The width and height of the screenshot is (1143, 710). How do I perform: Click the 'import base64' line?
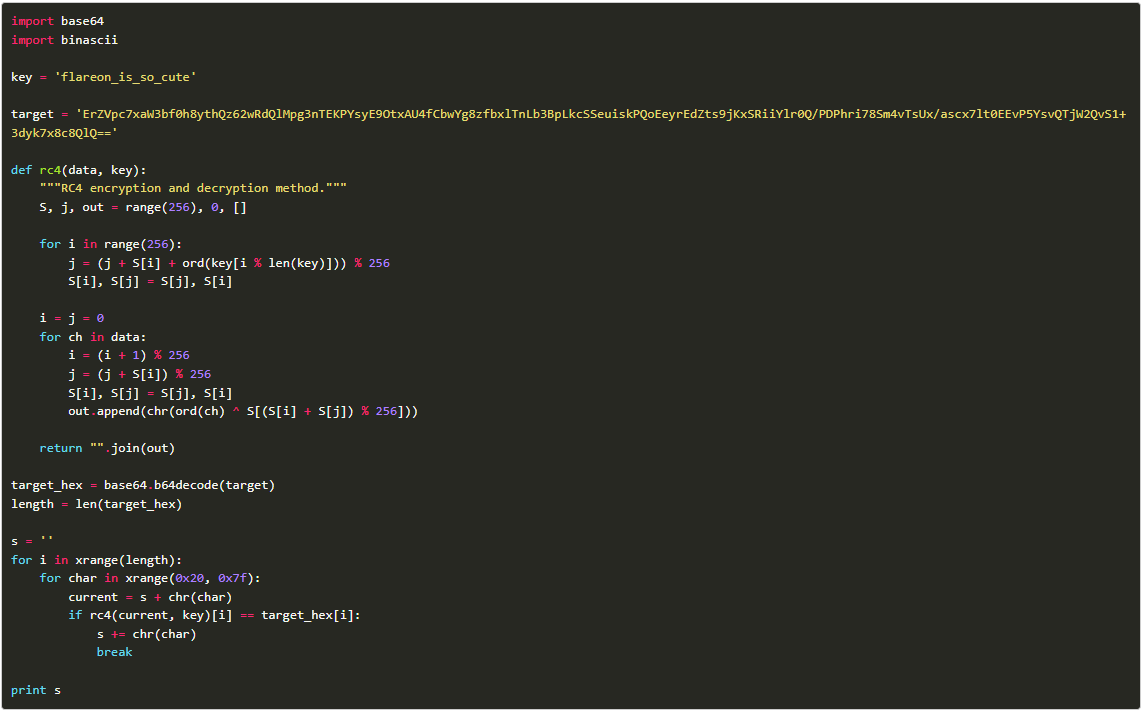click(x=57, y=21)
